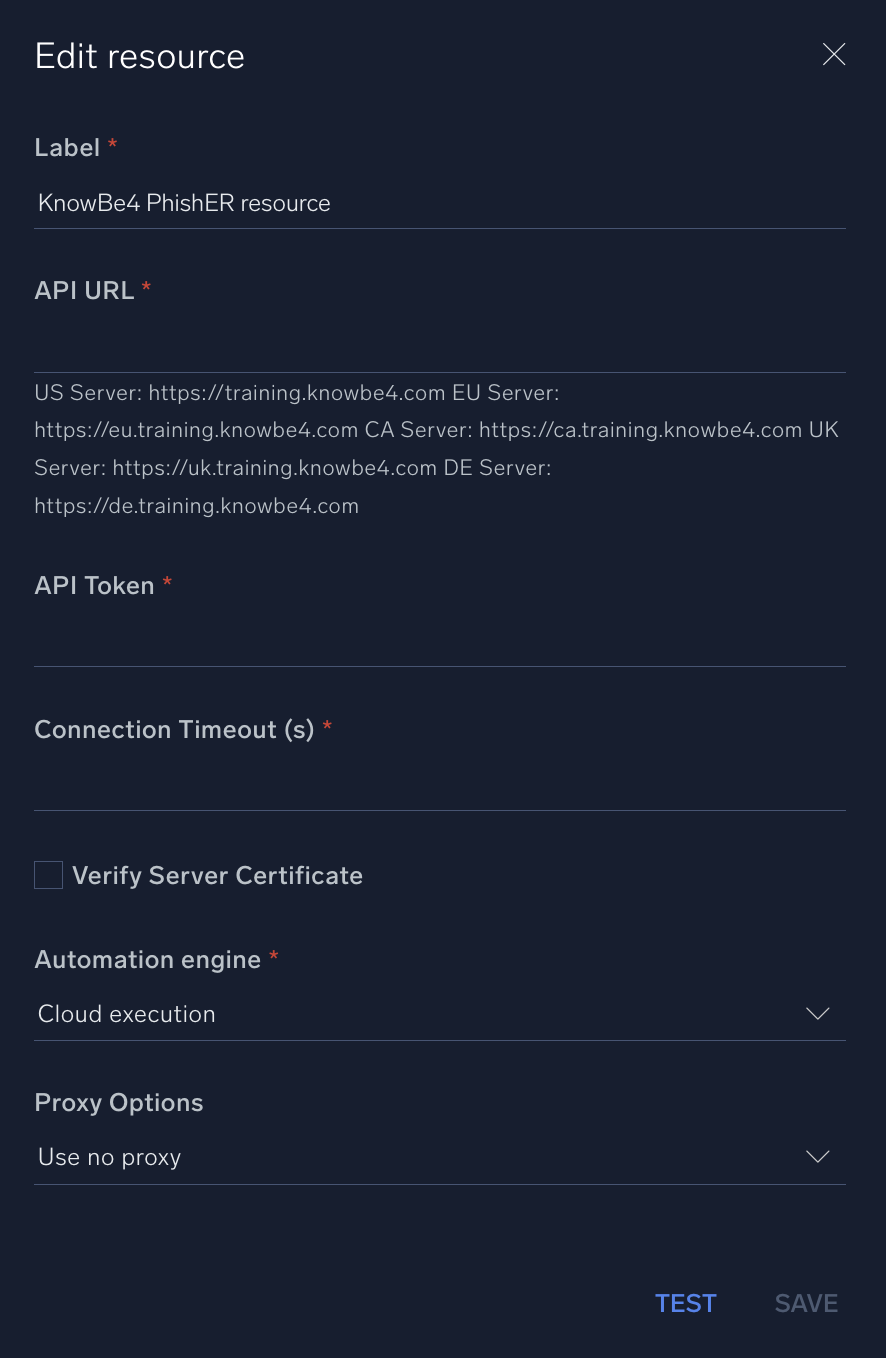The width and height of the screenshot is (886, 1358).
Task: Select the Cloud execution value
Action: click(126, 1013)
